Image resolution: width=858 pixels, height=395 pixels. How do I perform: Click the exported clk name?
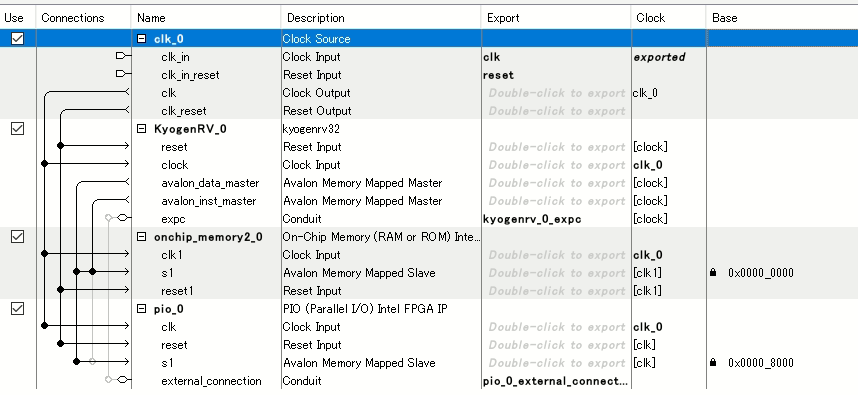pyautogui.click(x=491, y=57)
